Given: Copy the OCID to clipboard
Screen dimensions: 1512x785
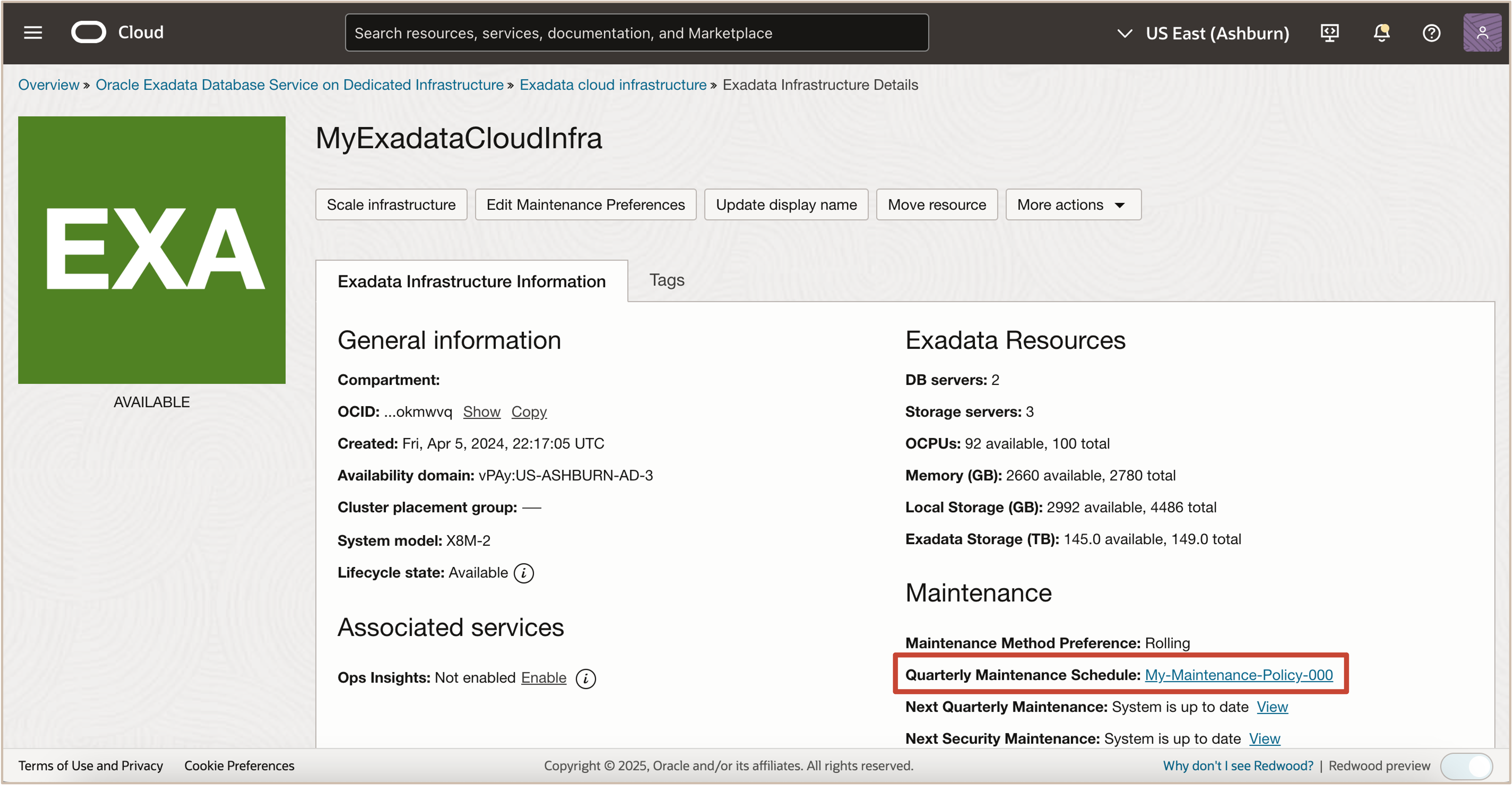Looking at the screenshot, I should click(528, 412).
